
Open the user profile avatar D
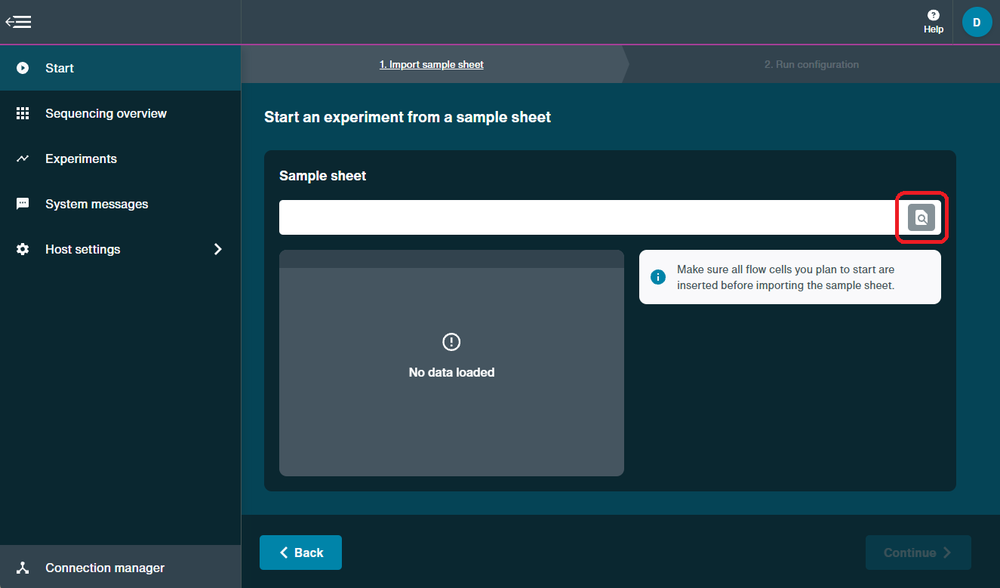[976, 22]
